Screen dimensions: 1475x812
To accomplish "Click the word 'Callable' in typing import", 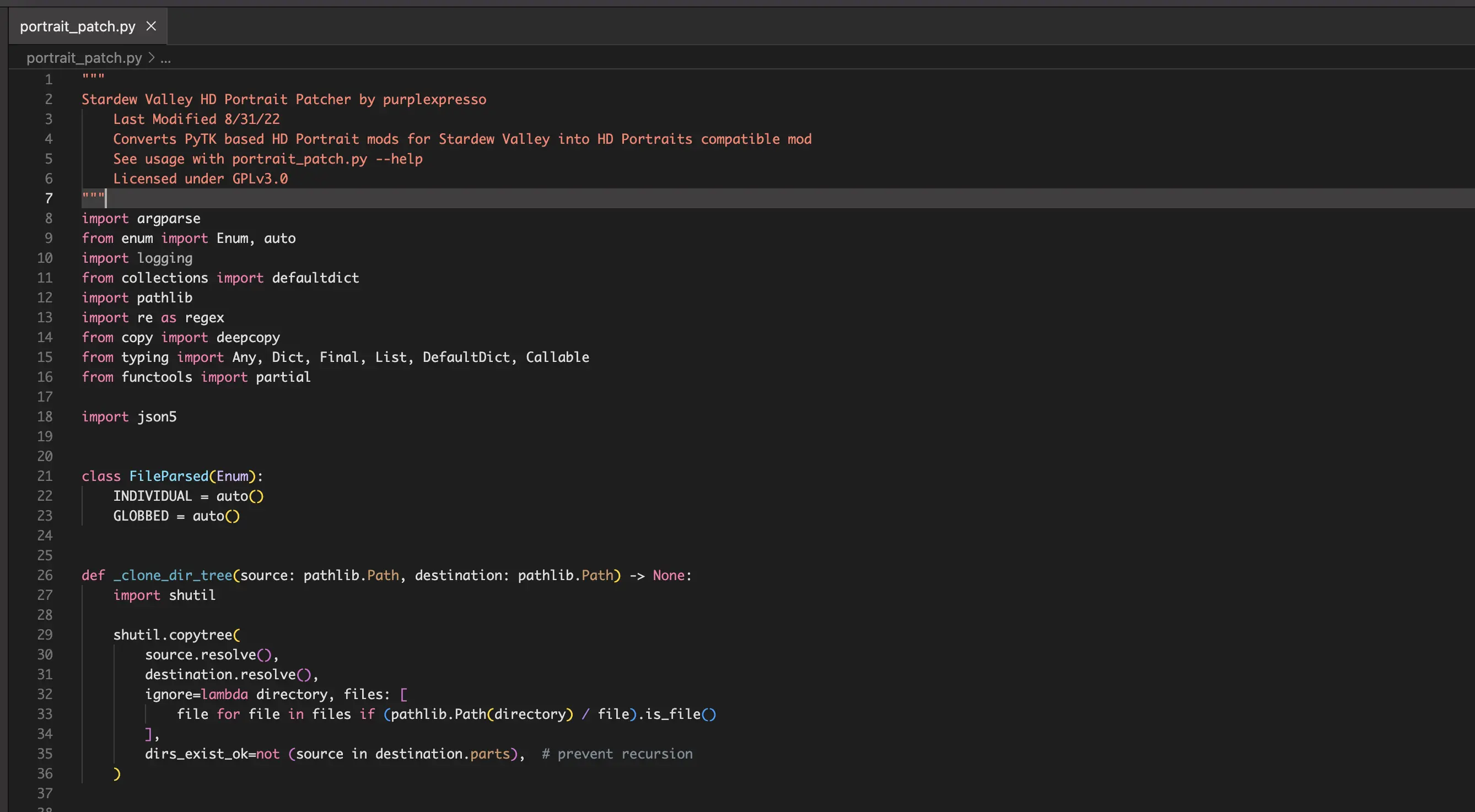I will point(557,357).
